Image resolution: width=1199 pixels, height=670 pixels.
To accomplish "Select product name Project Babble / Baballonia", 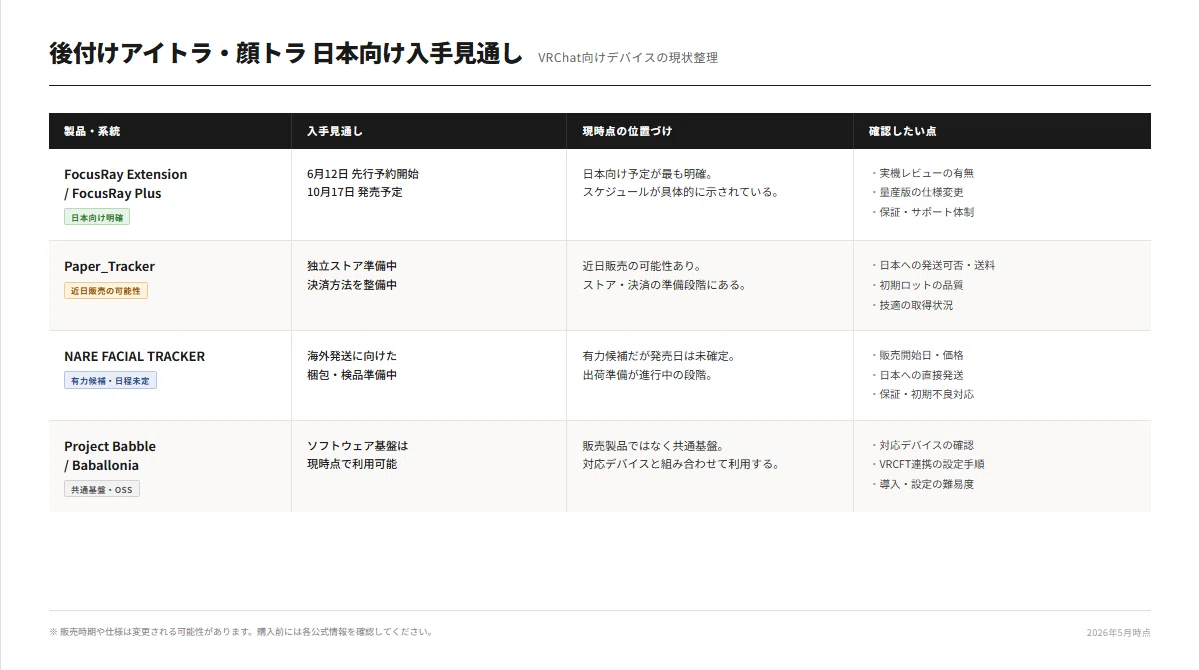I will (x=109, y=455).
